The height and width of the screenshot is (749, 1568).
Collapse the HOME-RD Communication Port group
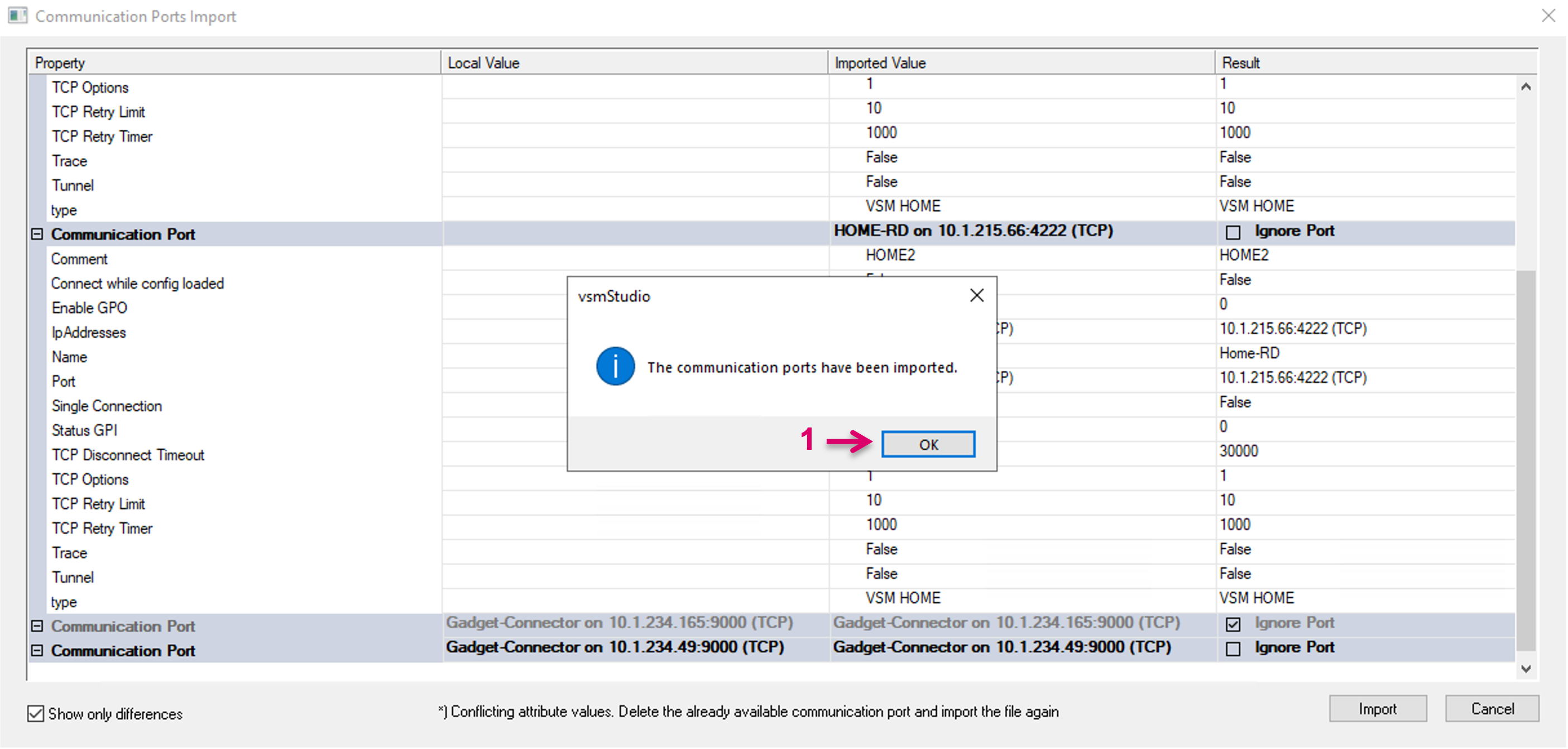pos(37,234)
